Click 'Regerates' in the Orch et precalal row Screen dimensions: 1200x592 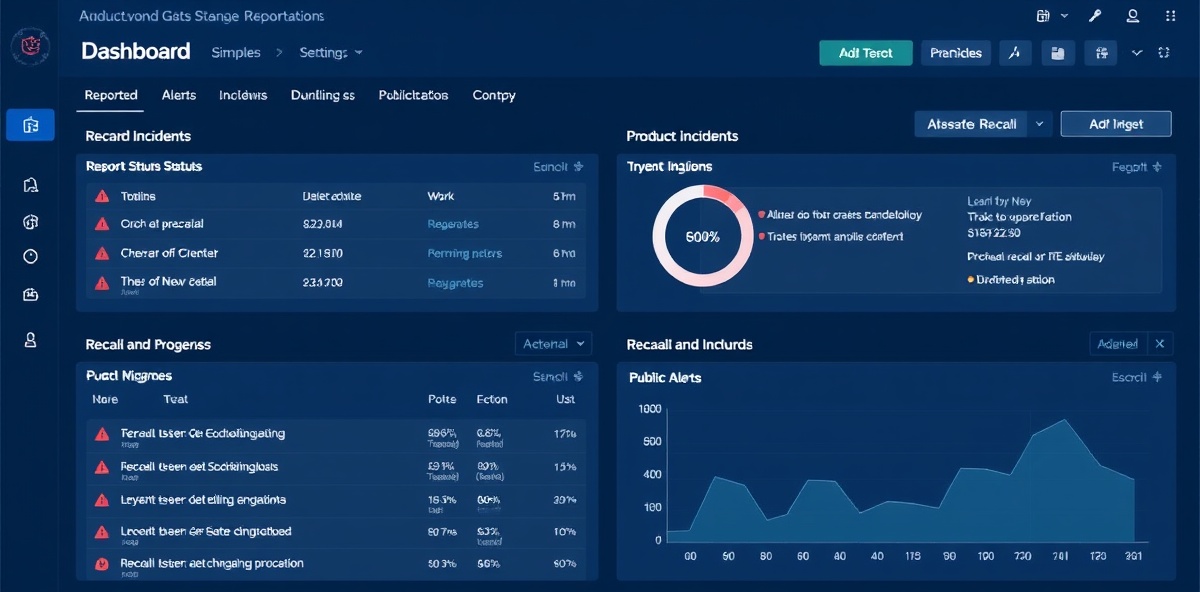pyautogui.click(x=453, y=225)
